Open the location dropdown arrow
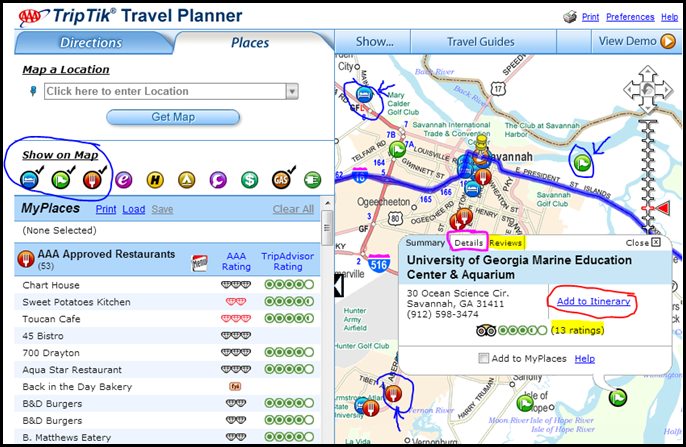This screenshot has width=686, height=447. coord(292,91)
